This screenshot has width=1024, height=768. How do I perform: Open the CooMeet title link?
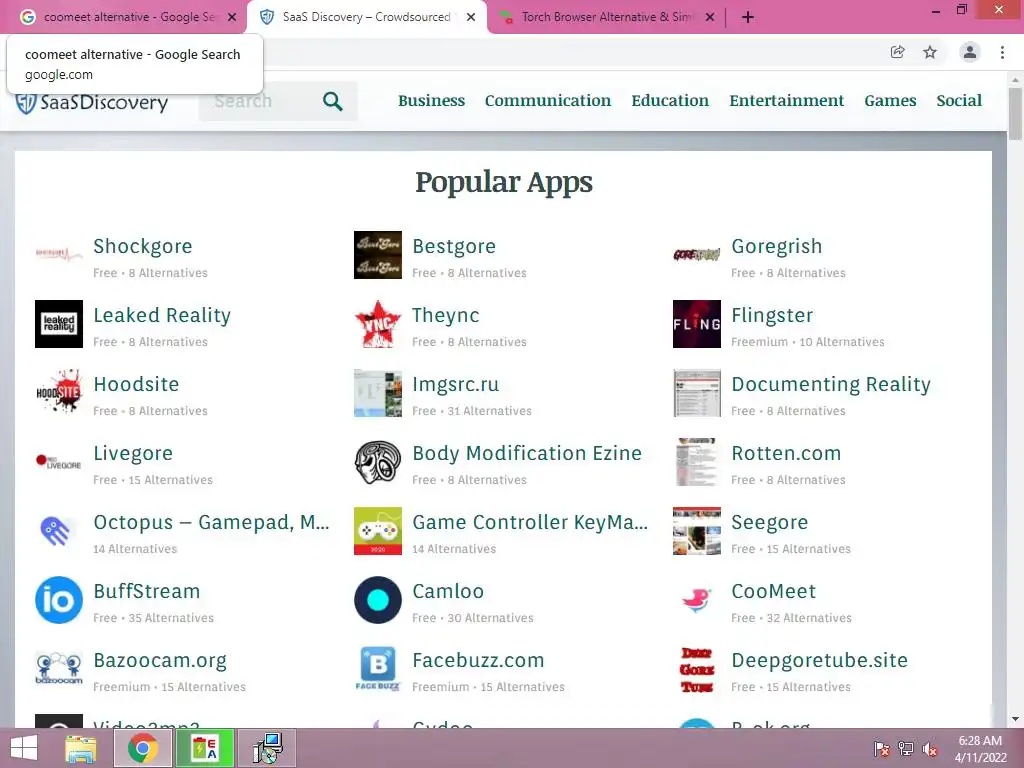774,592
